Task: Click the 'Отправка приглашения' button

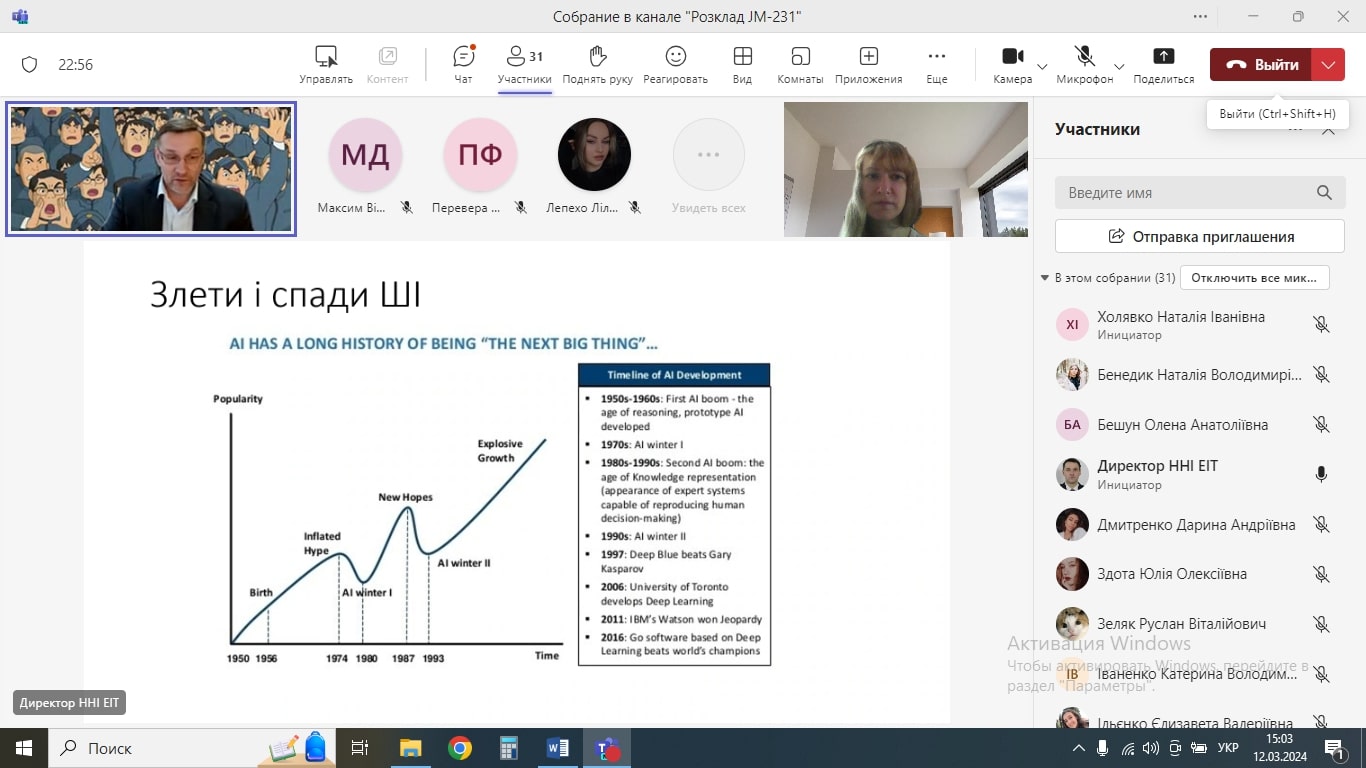Action: click(x=1199, y=237)
